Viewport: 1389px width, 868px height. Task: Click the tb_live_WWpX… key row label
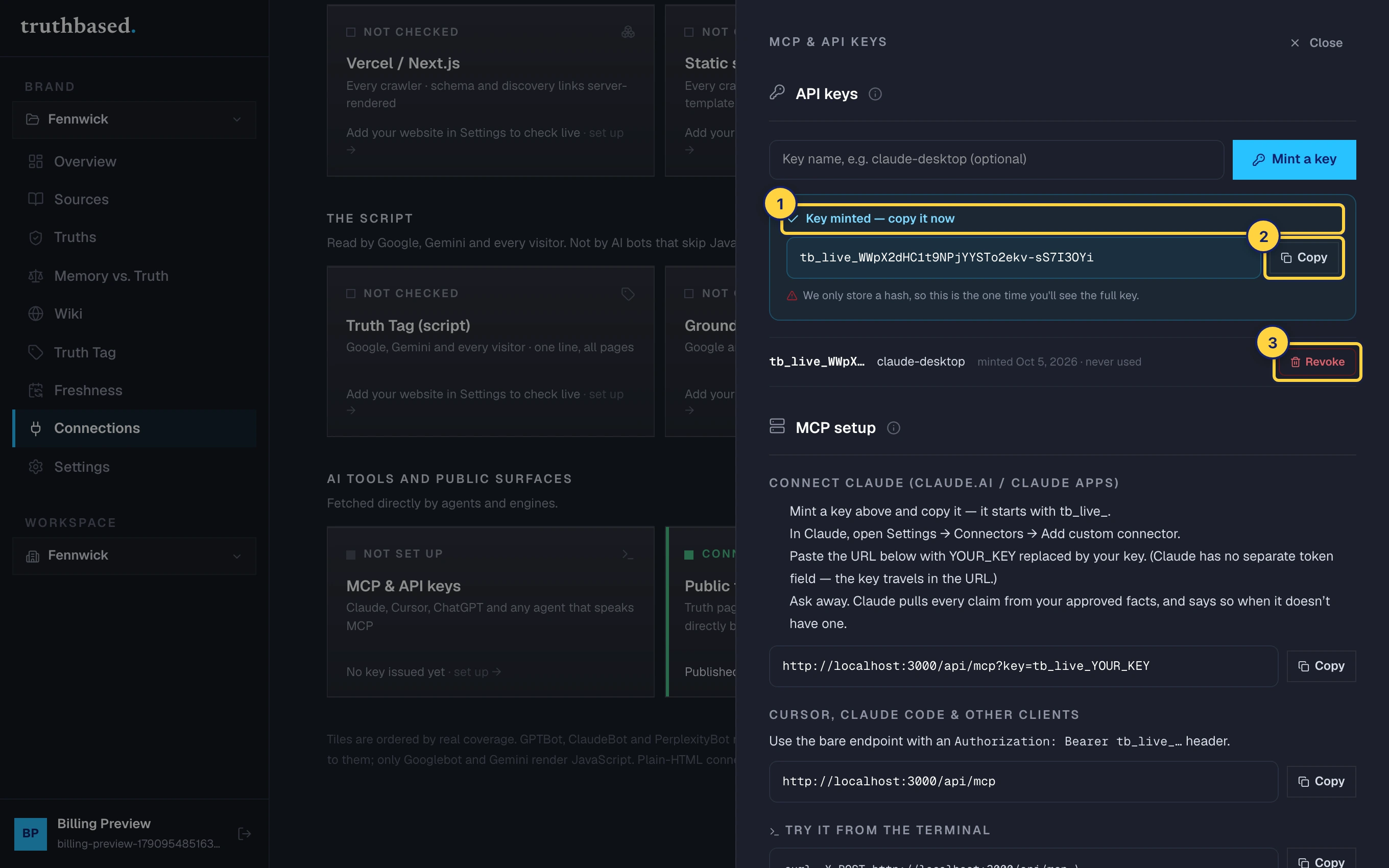pos(816,361)
